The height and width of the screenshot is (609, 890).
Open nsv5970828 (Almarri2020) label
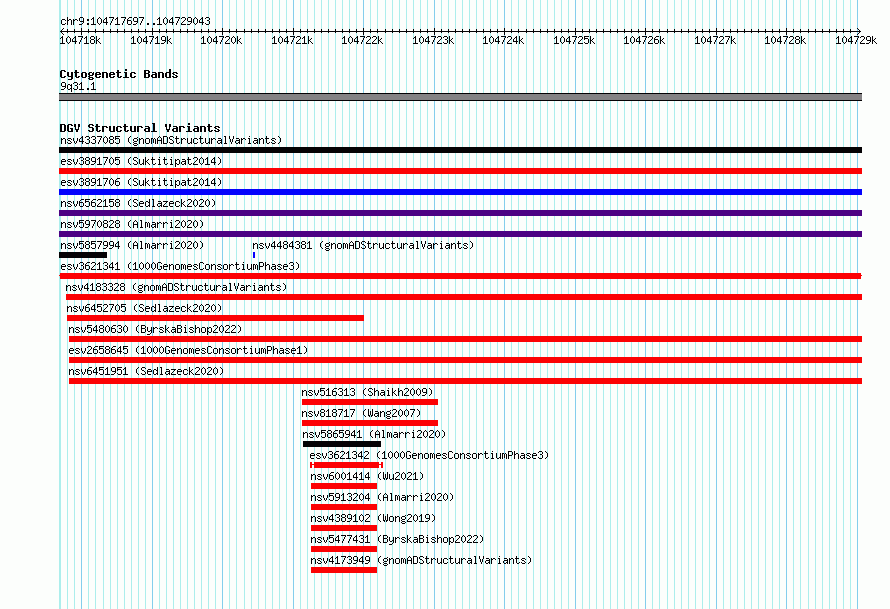[x=132, y=224]
